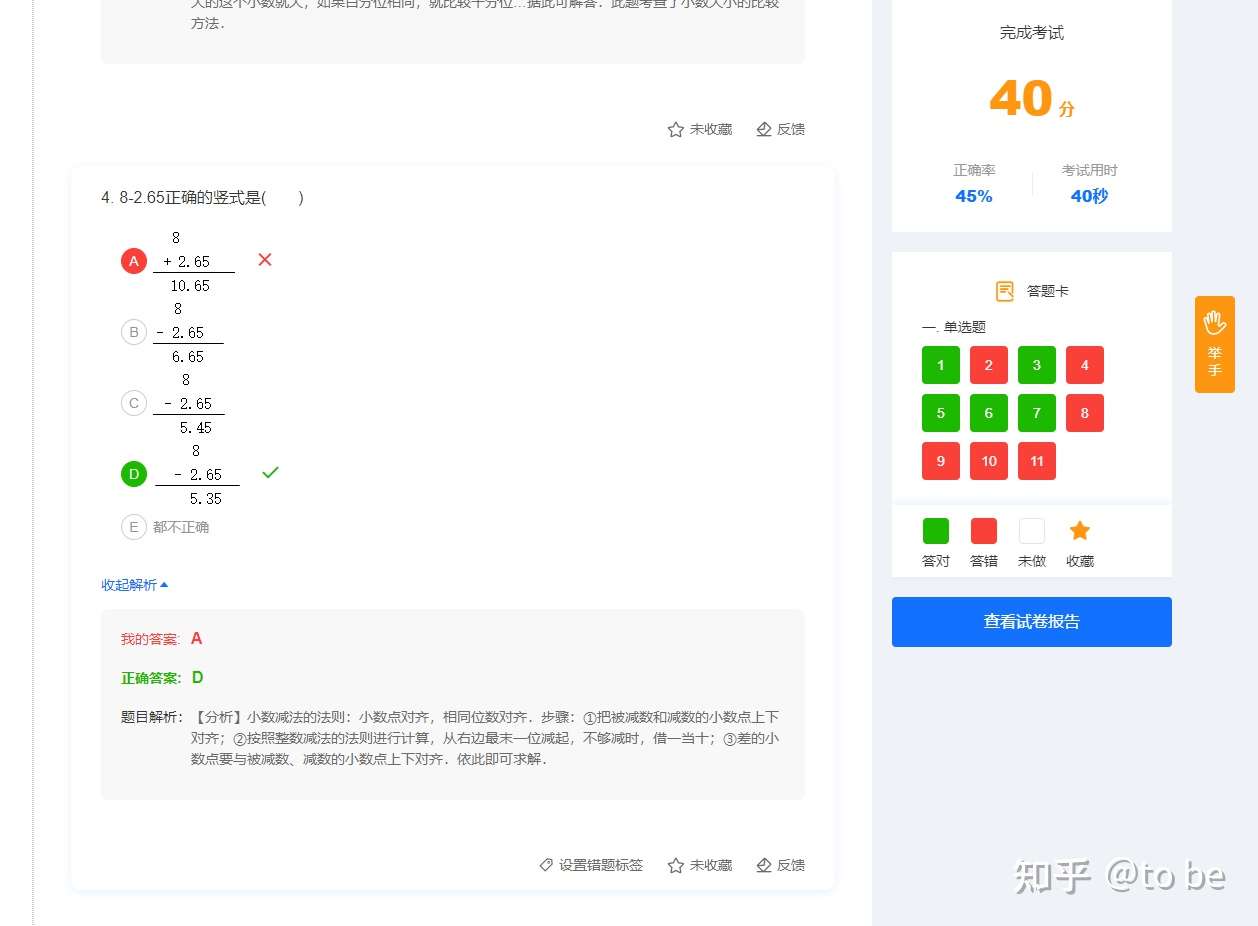Click the 收藏 star icon in the legend
The image size is (1258, 926).
(x=1079, y=530)
